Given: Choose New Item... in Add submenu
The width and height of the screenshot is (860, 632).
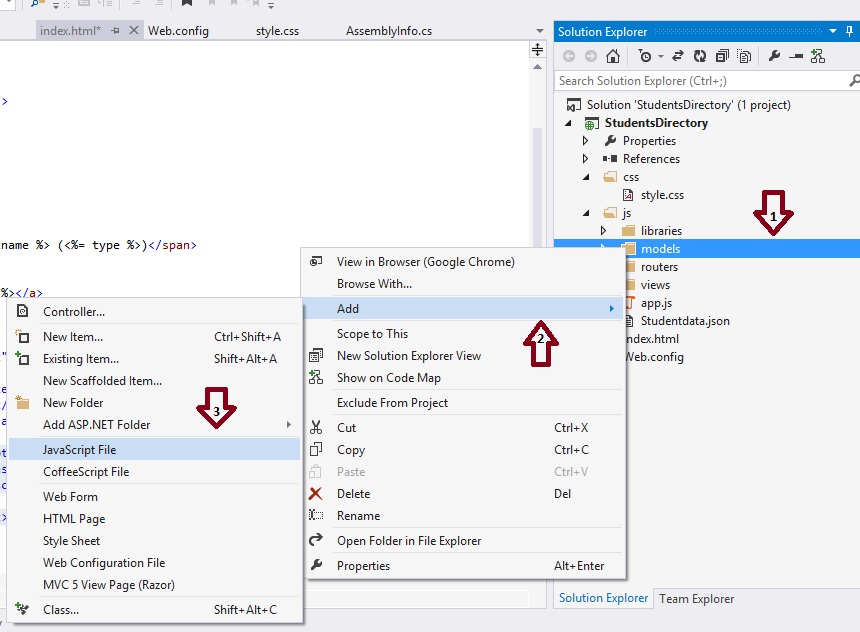Looking at the screenshot, I should [x=155, y=337].
